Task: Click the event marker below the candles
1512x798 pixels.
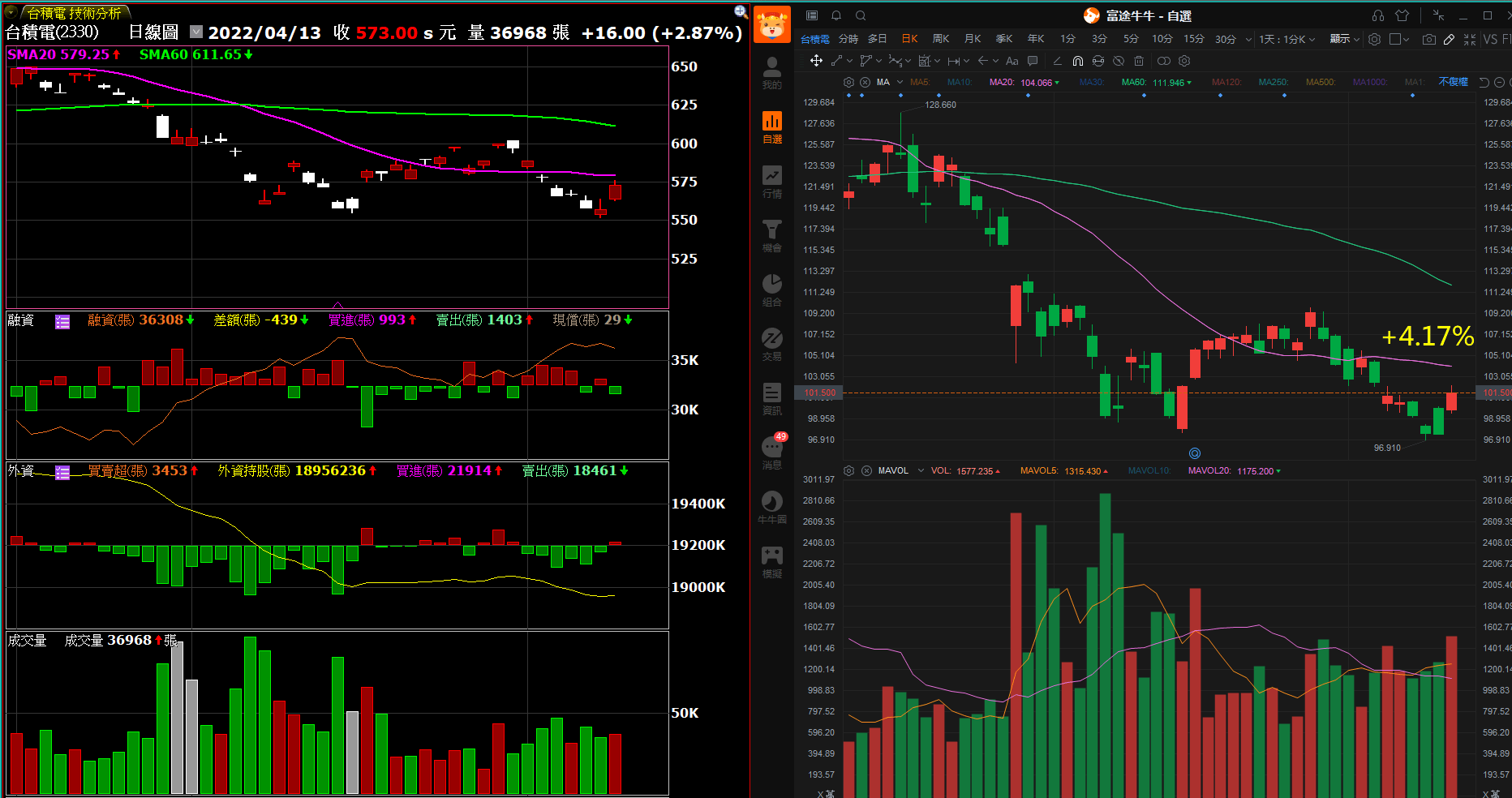Action: 1194,453
